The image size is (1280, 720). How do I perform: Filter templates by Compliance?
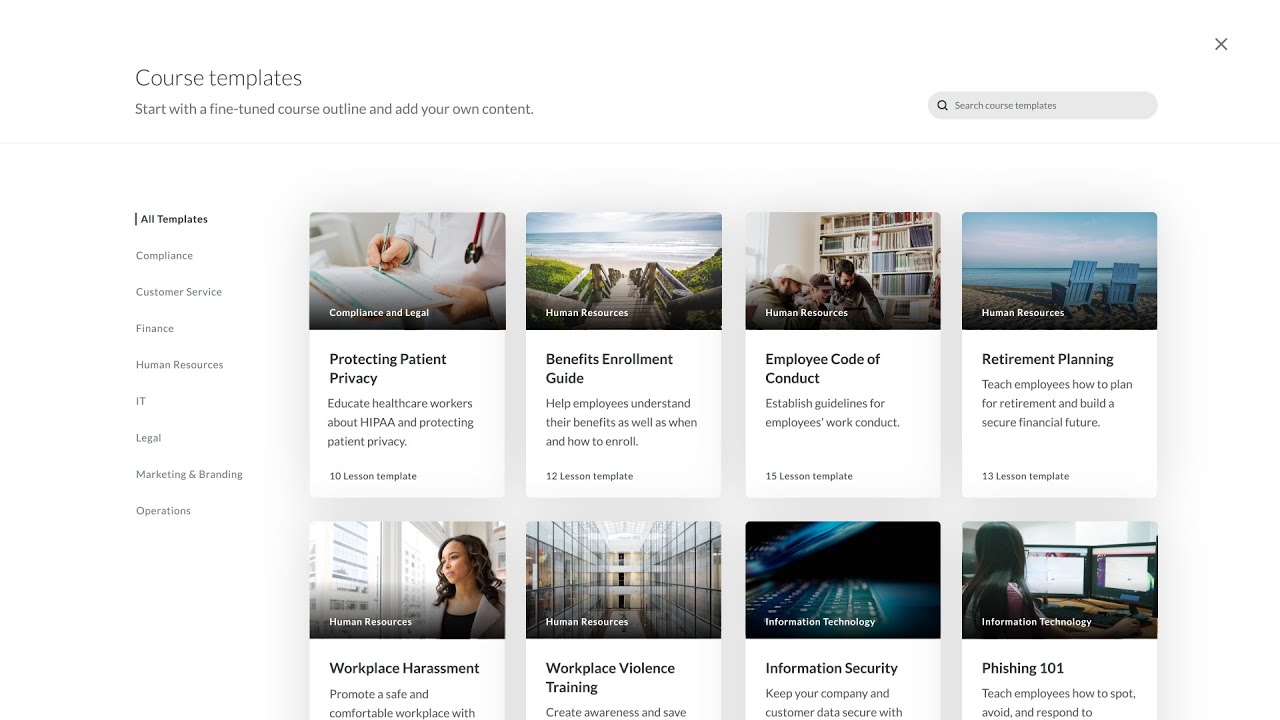pyautogui.click(x=164, y=256)
